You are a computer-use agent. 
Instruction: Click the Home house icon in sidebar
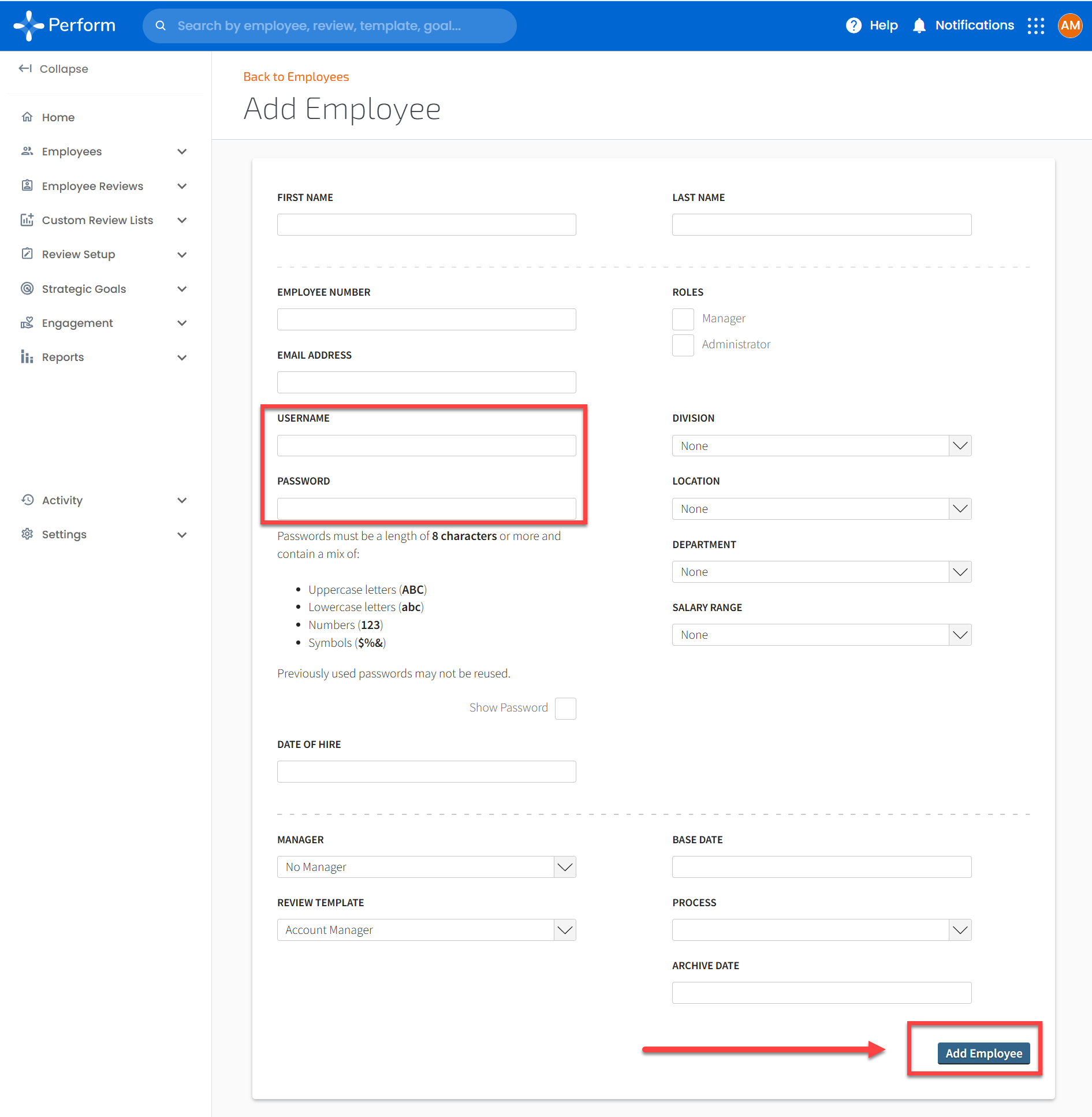pos(27,117)
